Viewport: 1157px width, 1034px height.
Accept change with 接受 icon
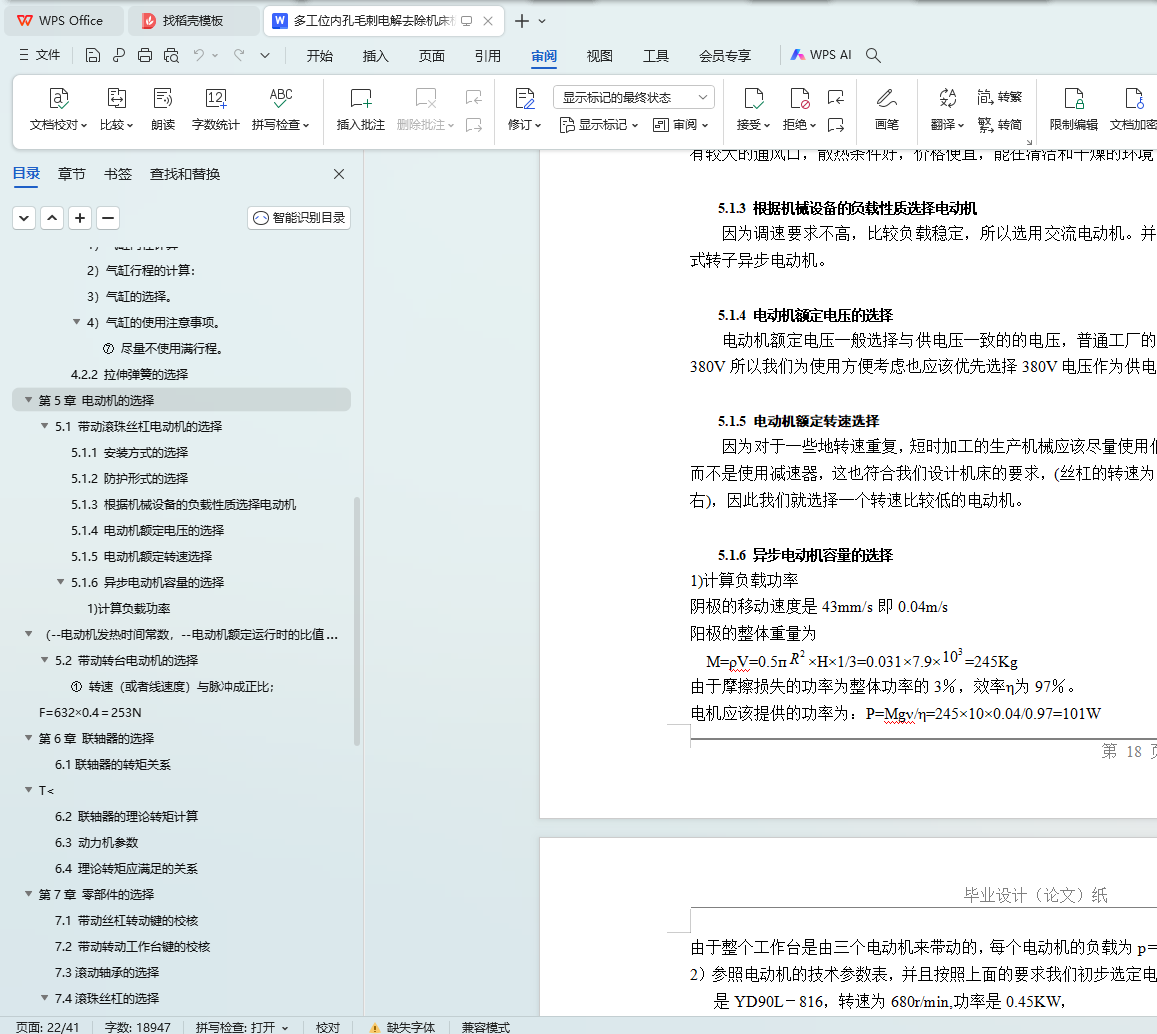pos(753,99)
